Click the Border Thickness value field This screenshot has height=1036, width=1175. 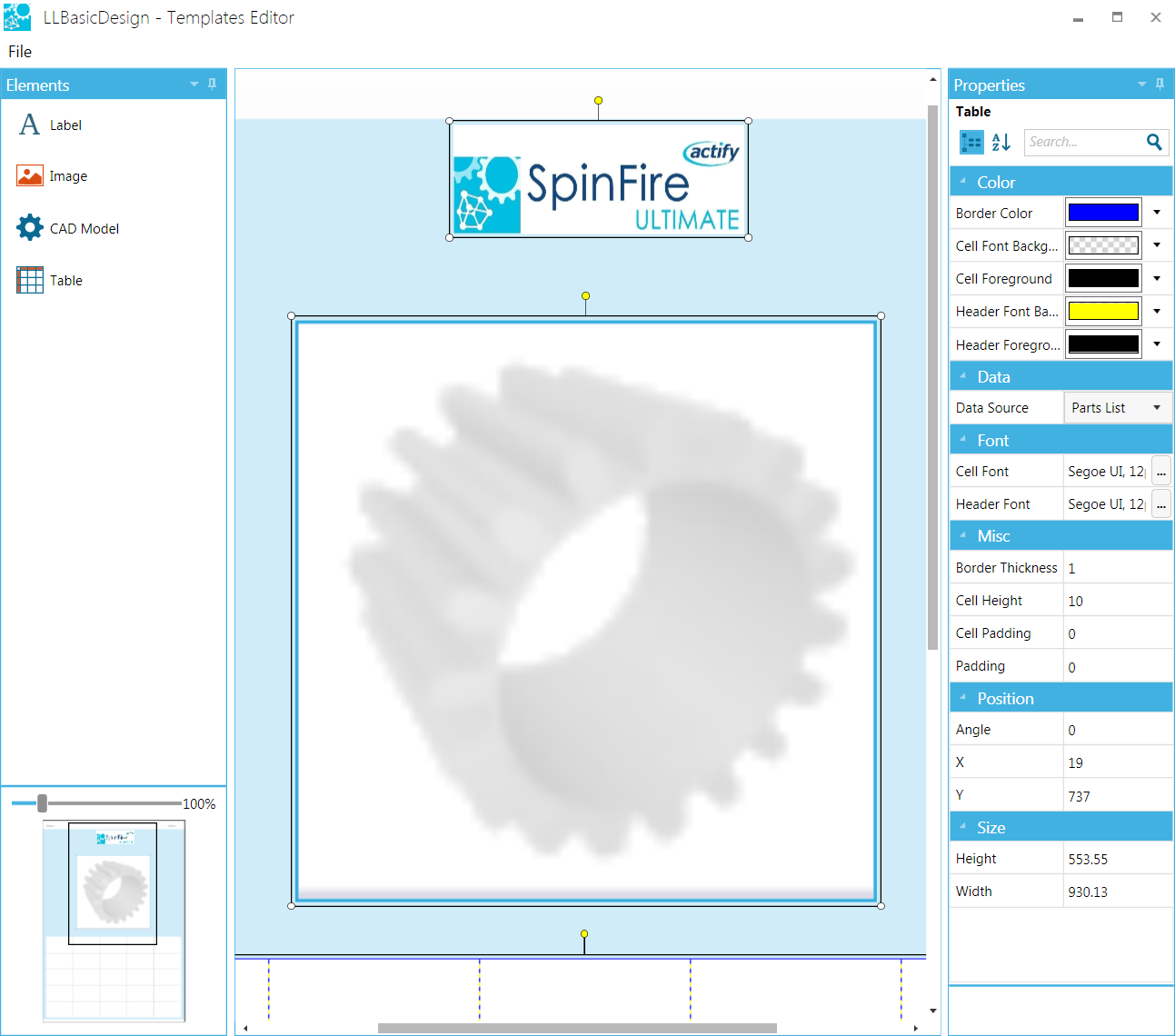click(x=1117, y=568)
